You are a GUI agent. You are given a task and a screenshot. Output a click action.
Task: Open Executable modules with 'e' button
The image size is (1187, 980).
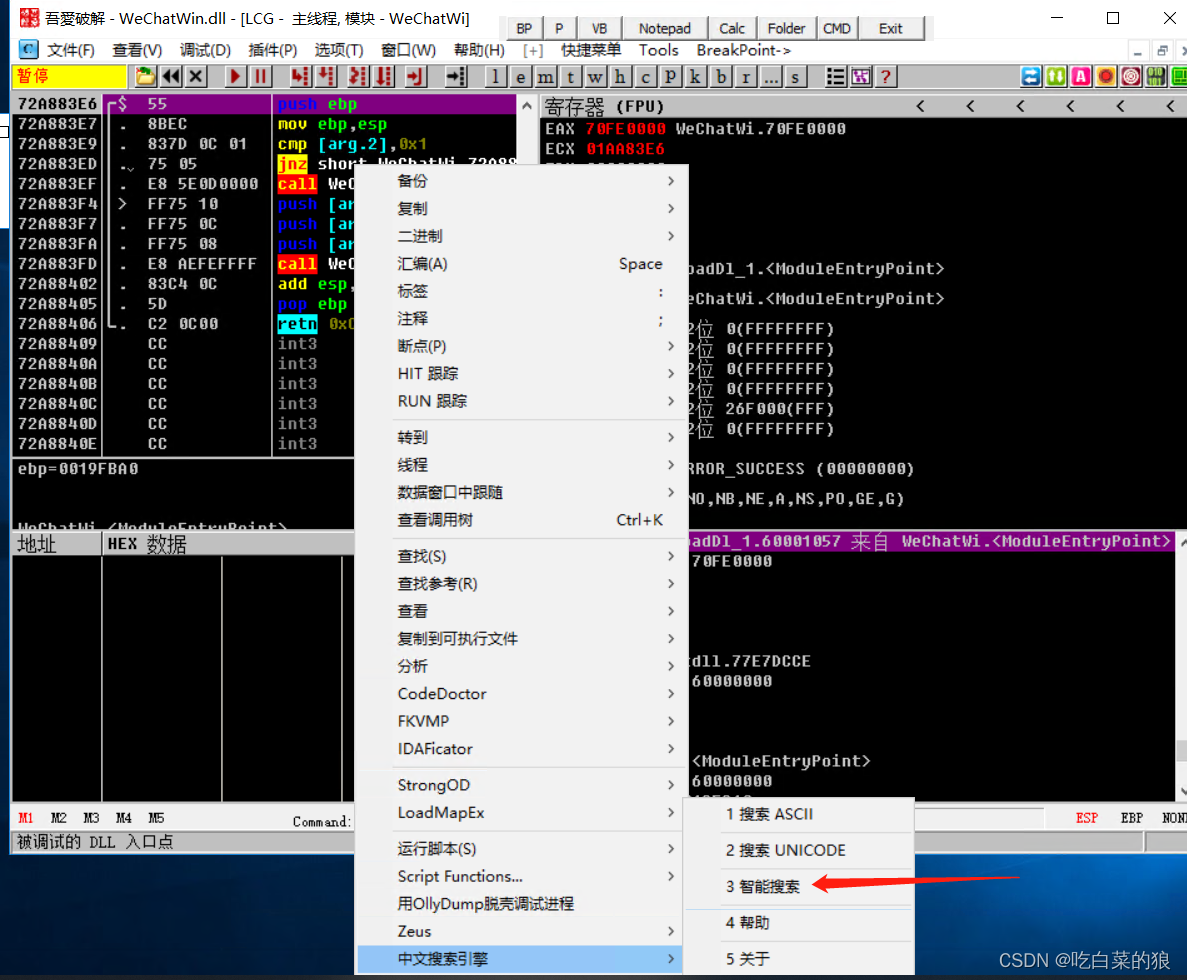pyautogui.click(x=520, y=76)
